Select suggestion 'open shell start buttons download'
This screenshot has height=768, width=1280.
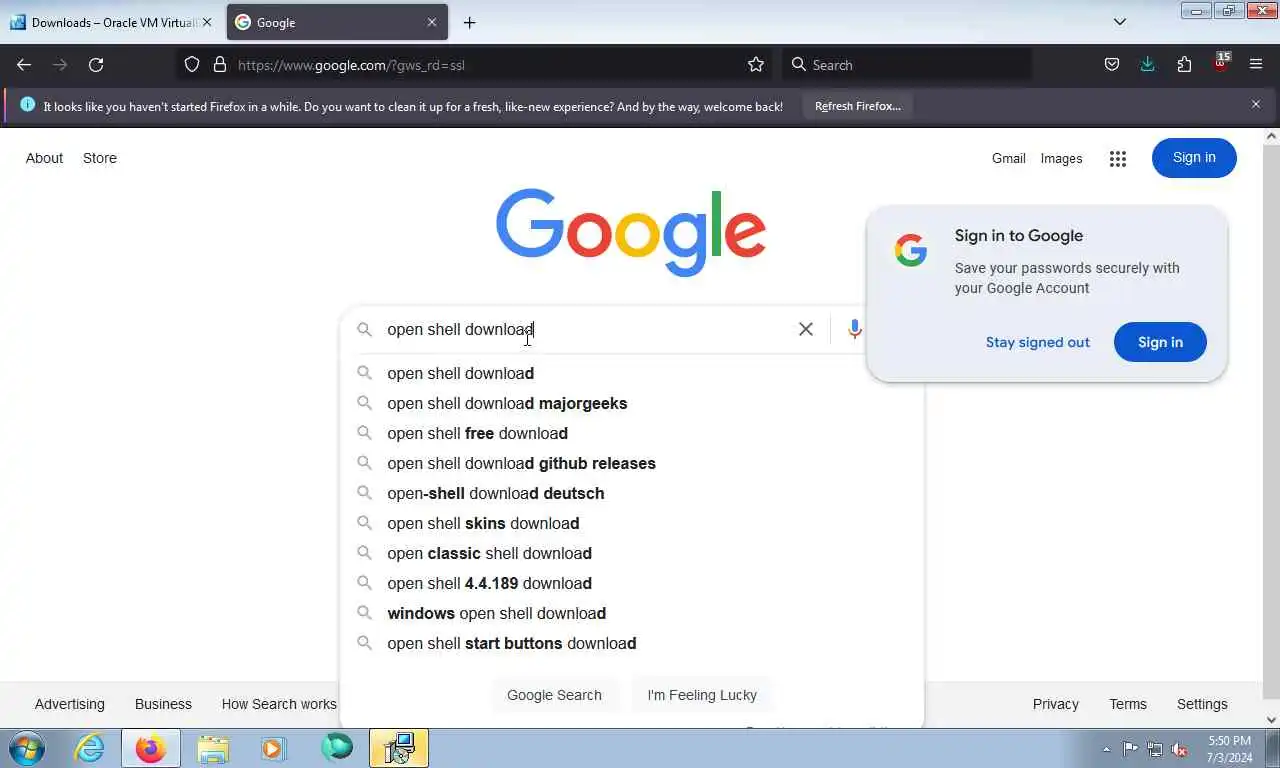point(632,643)
